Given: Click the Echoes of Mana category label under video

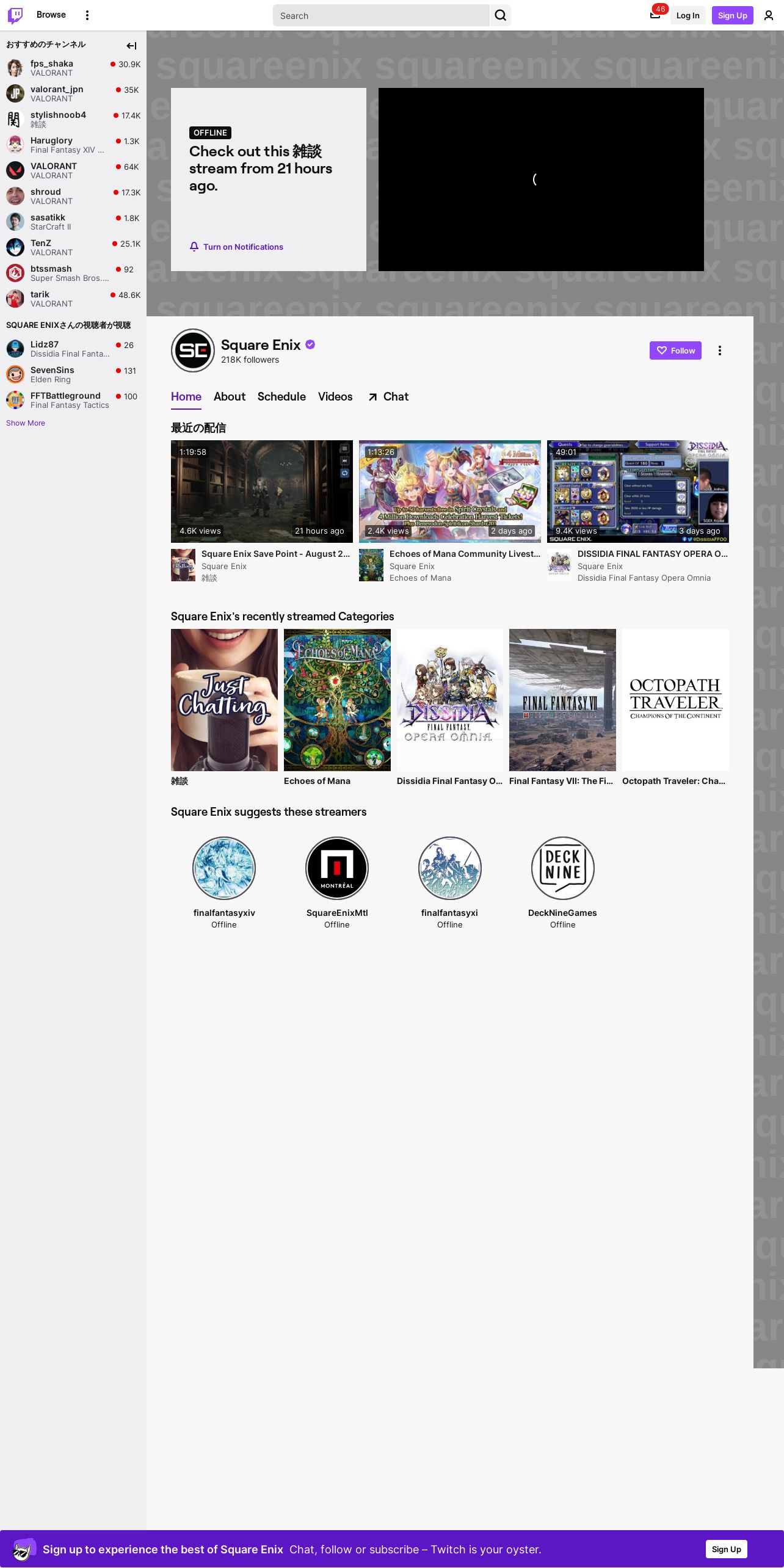Looking at the screenshot, I should click(420, 578).
